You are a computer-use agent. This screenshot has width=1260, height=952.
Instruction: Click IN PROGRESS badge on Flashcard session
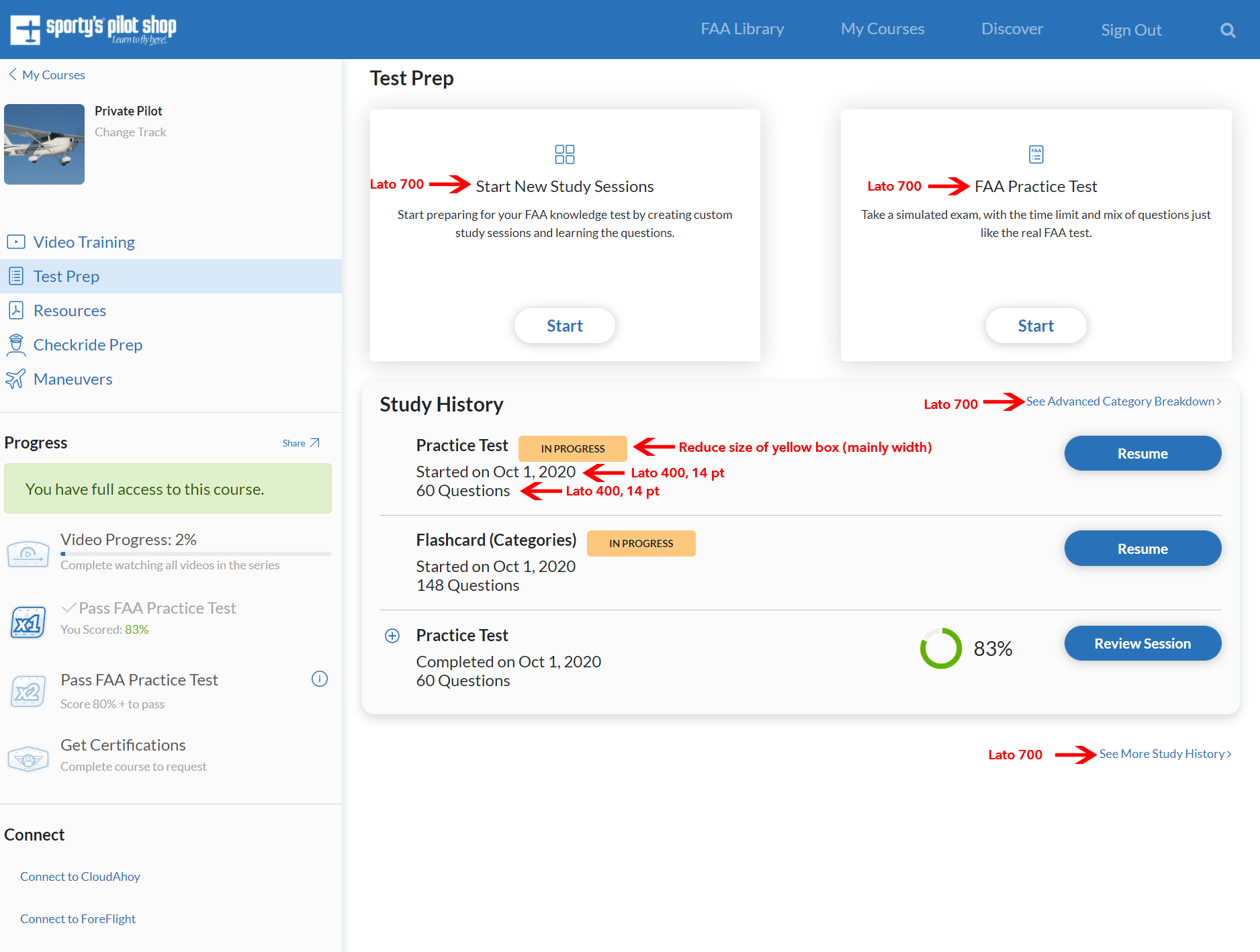click(641, 543)
